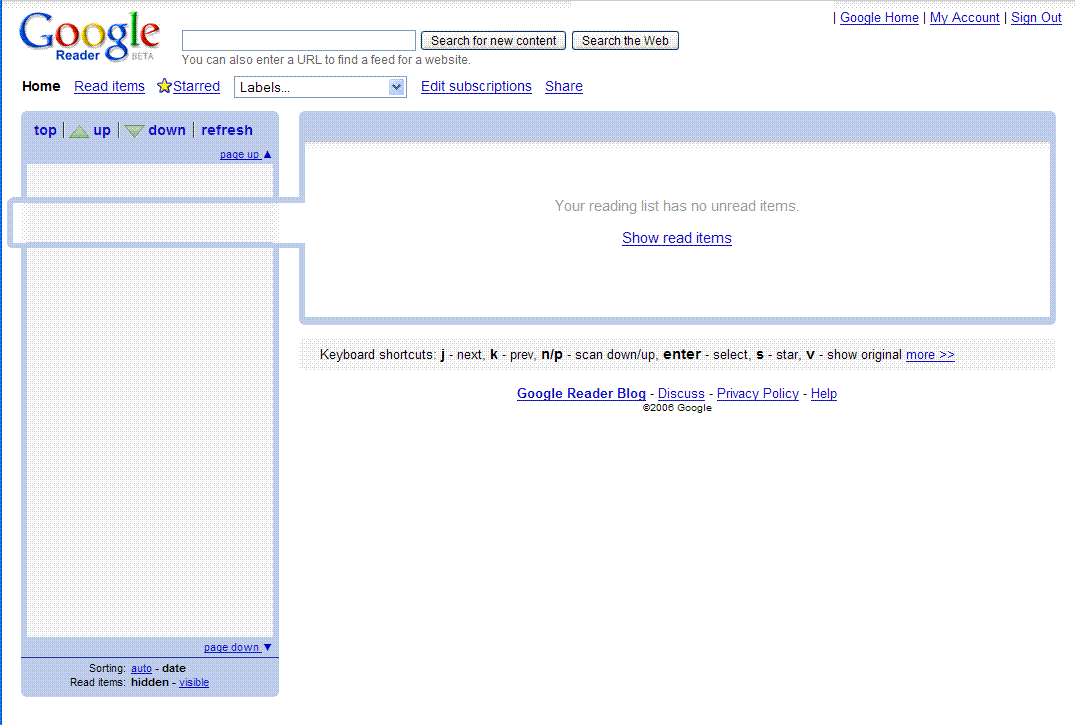
Task: Click the yellow star icon beside Starred
Action: [x=164, y=86]
